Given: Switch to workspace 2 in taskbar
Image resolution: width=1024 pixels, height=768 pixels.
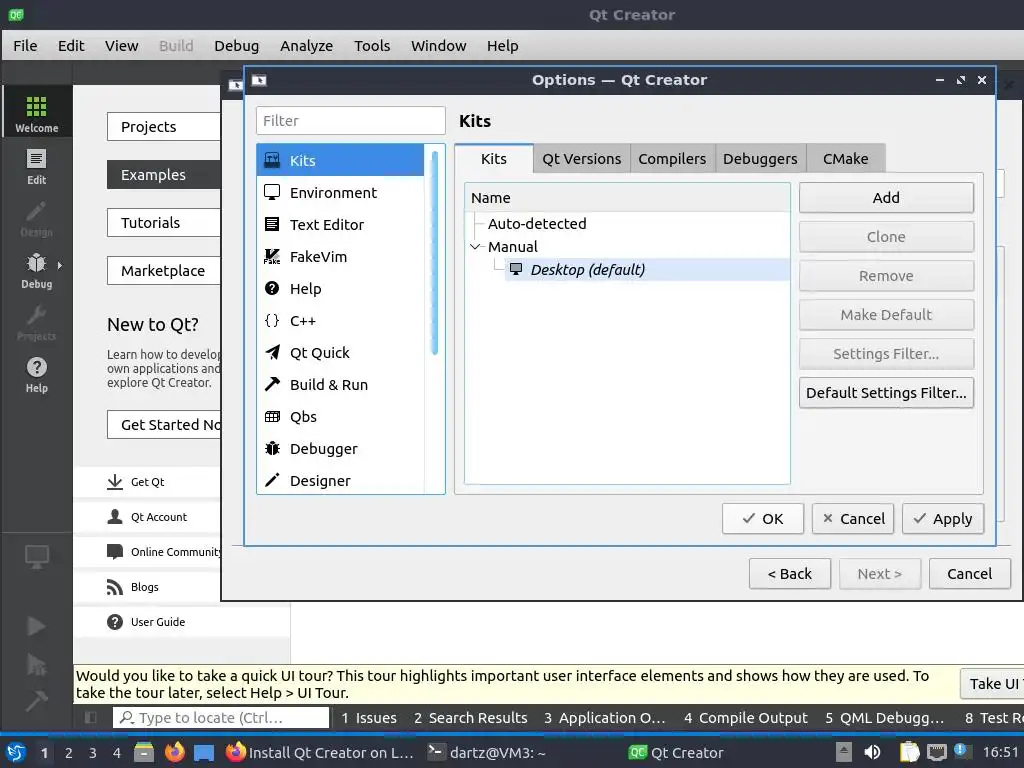Looking at the screenshot, I should 68,753.
